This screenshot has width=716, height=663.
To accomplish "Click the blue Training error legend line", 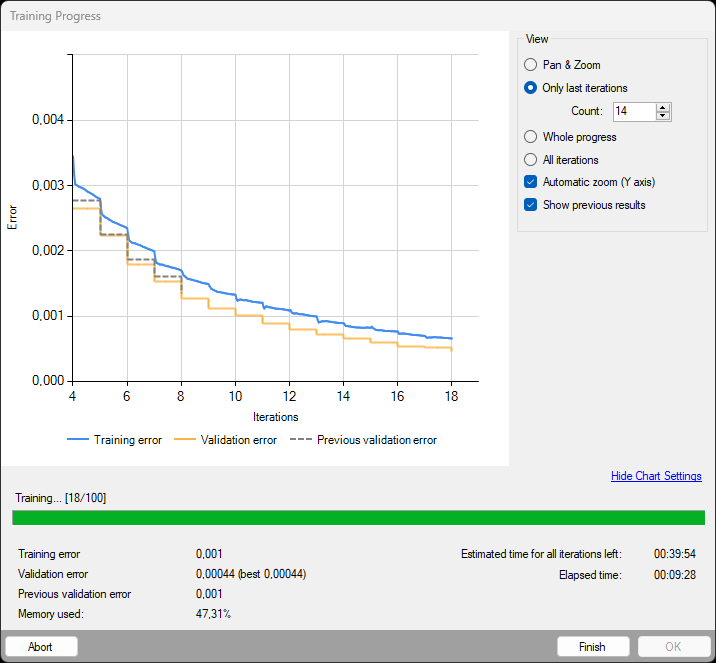I will coord(78,439).
